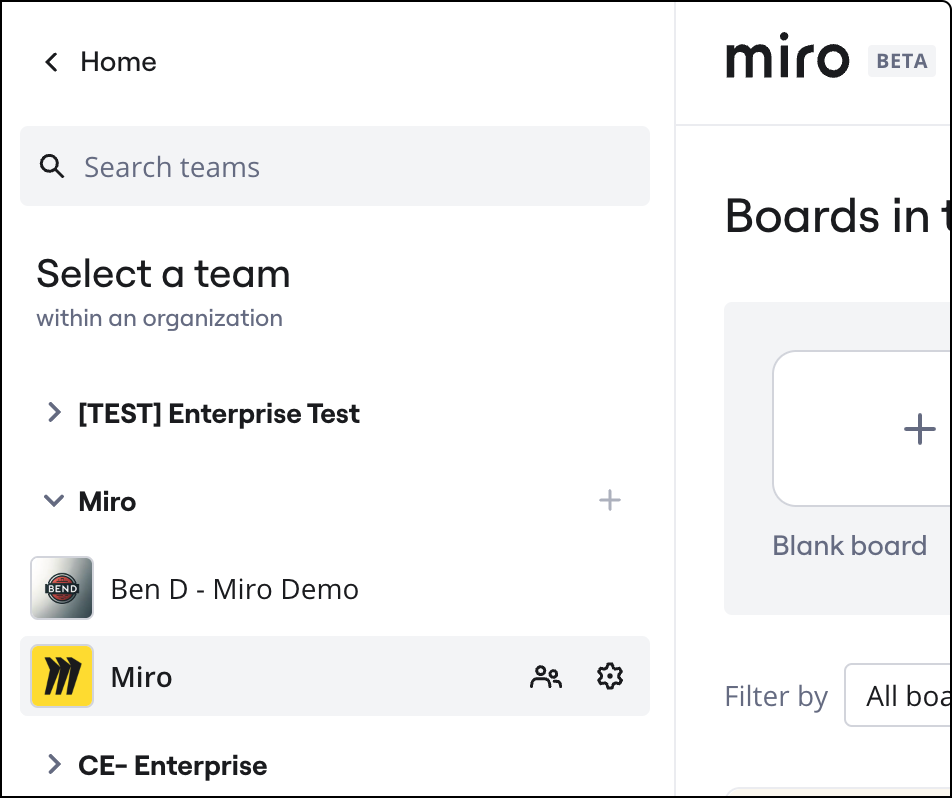Click the back arrow beside Home
This screenshot has height=798, width=952.
(x=51, y=62)
